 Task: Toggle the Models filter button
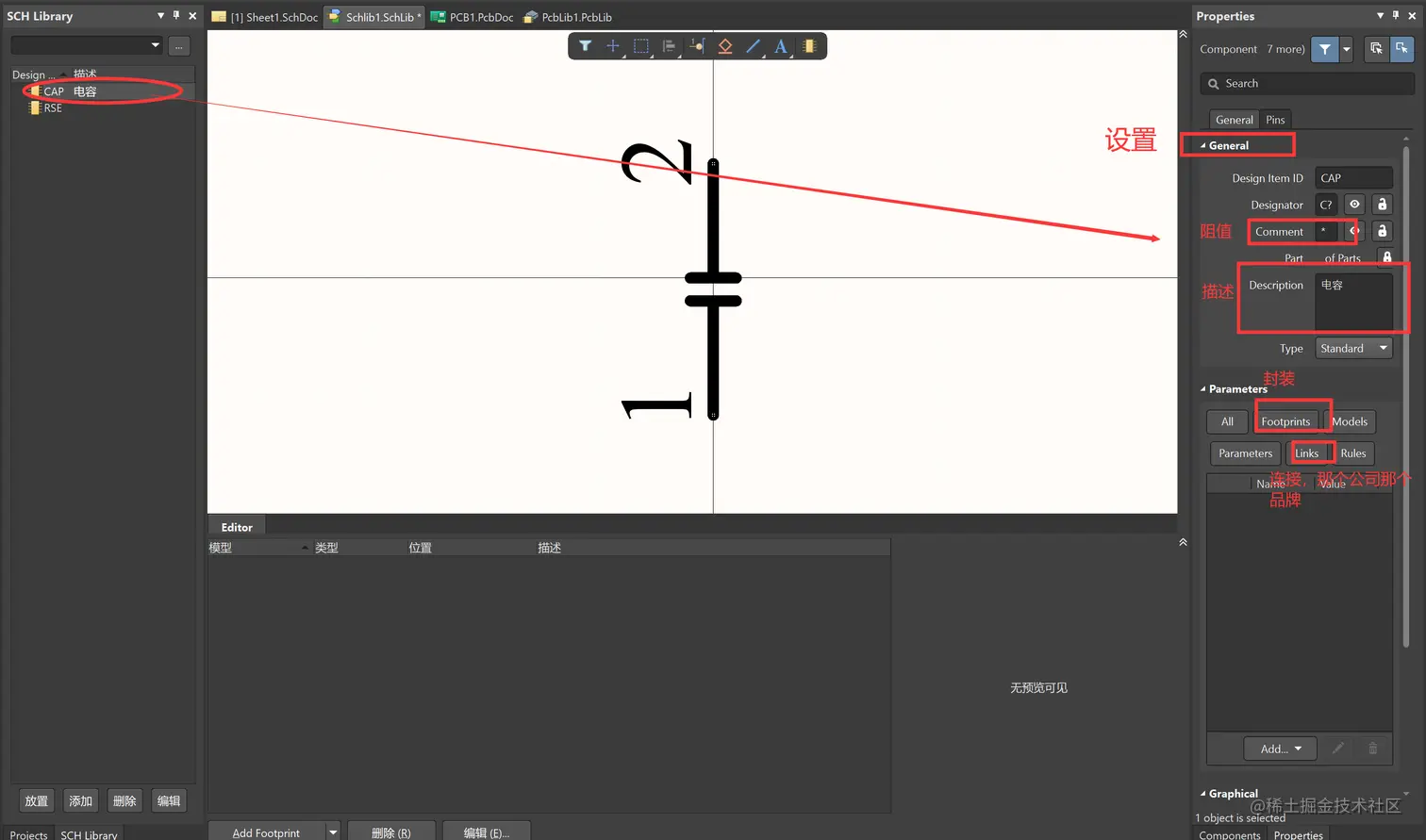coord(1350,422)
